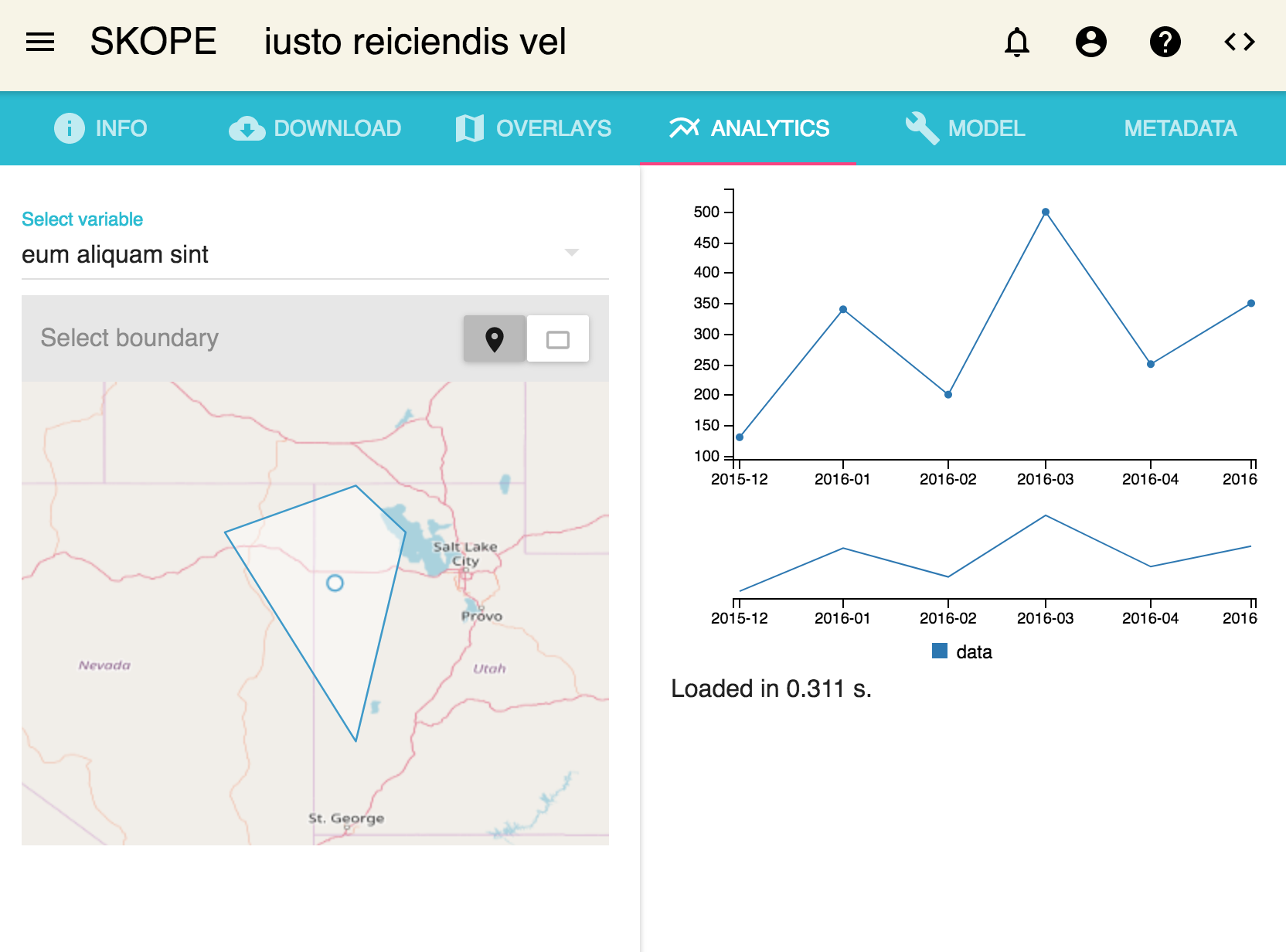The image size is (1286, 952).
Task: Toggle the data legend entry
Action: (x=961, y=651)
